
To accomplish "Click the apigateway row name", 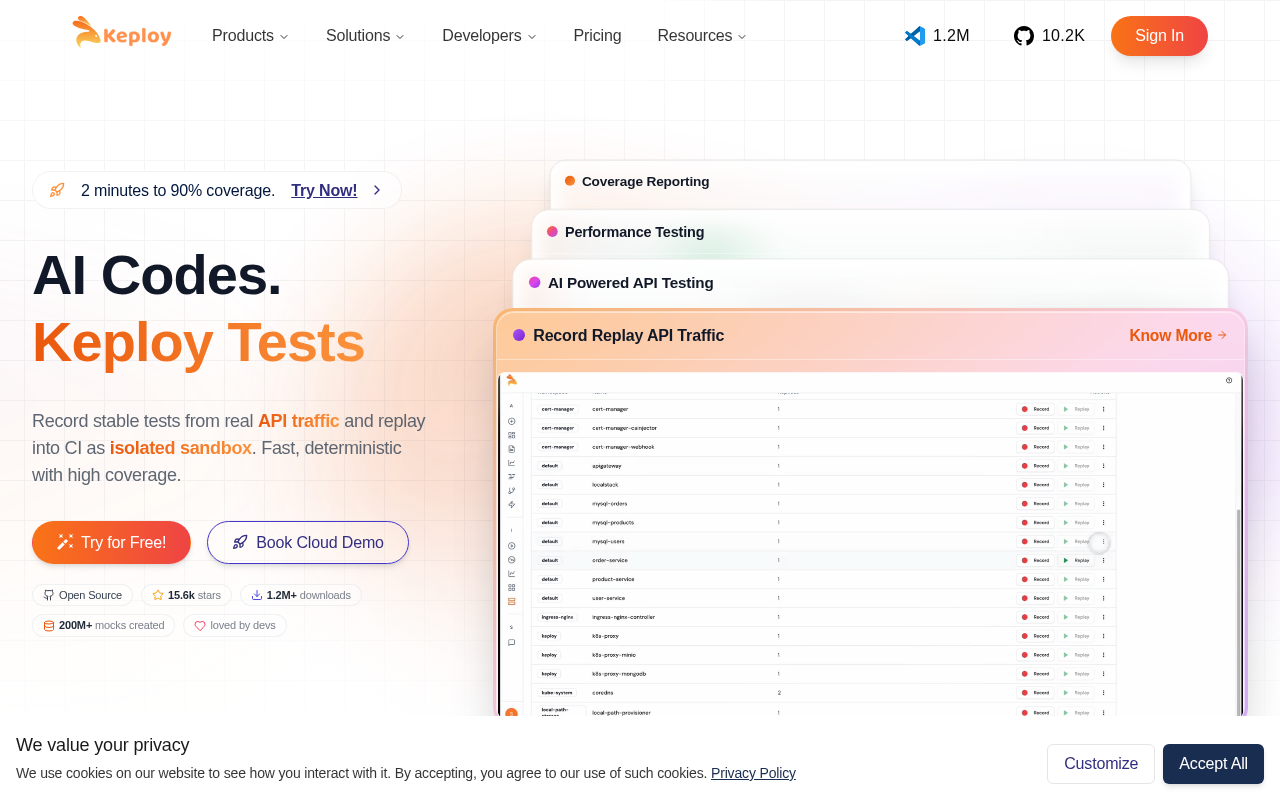I will (x=607, y=466).
